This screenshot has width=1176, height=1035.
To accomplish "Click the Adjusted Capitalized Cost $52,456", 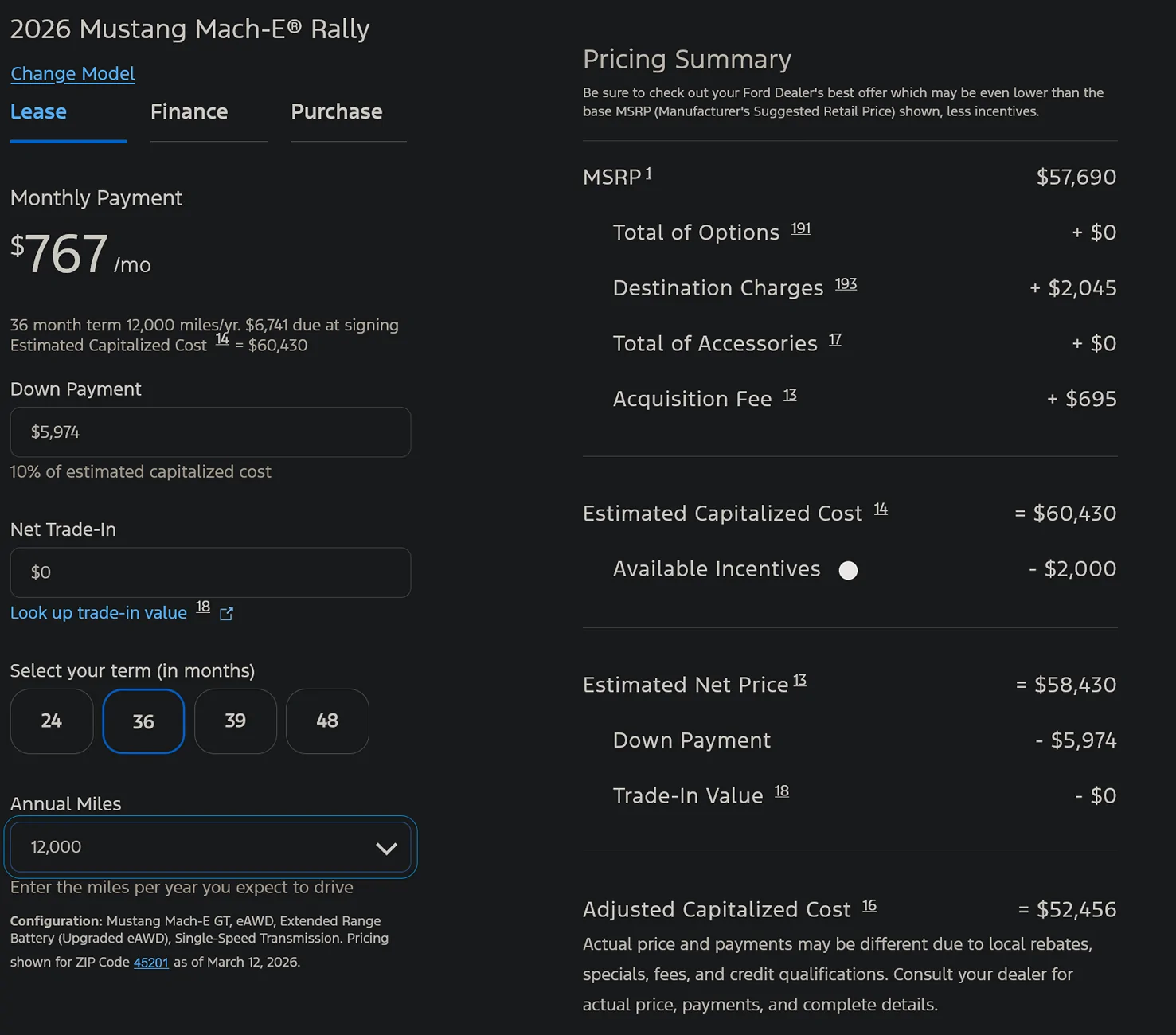I will click(1067, 910).
